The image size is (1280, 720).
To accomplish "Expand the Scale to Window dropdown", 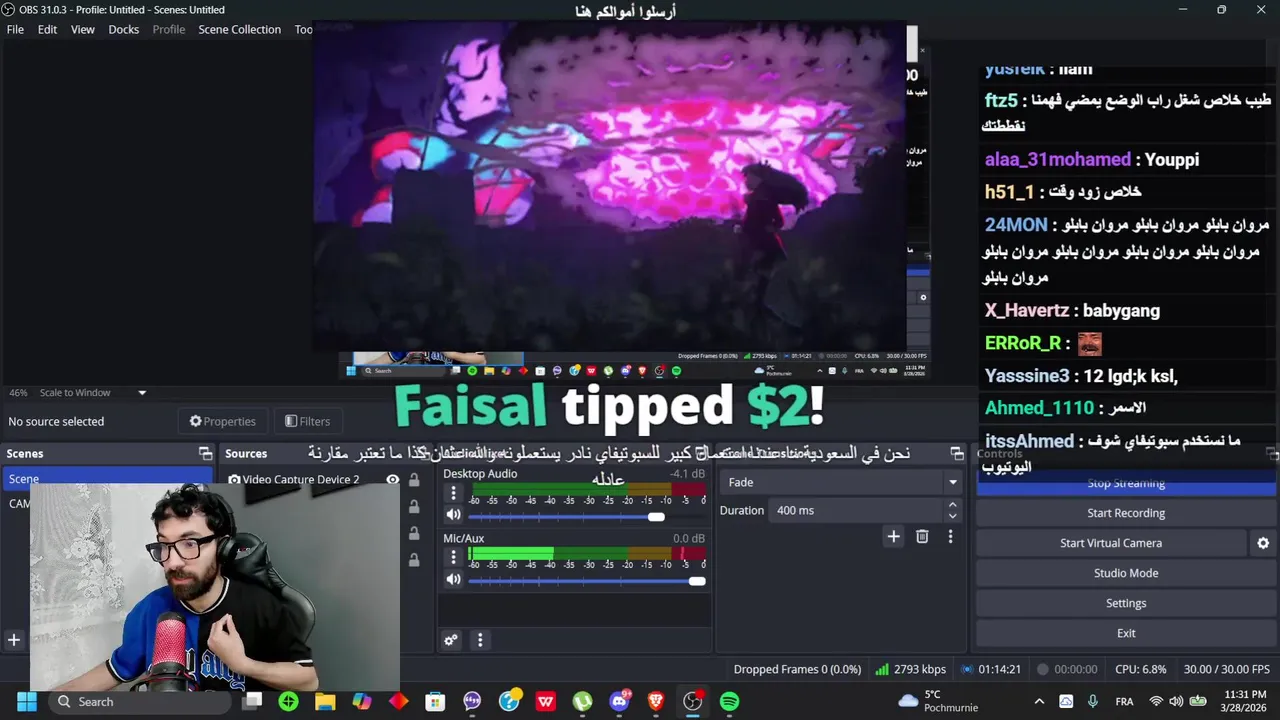I will 142,393.
